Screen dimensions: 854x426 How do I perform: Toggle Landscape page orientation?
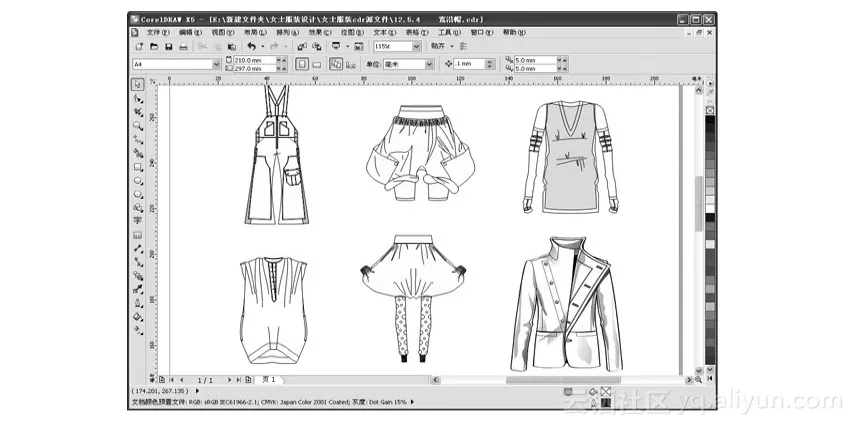(x=317, y=64)
